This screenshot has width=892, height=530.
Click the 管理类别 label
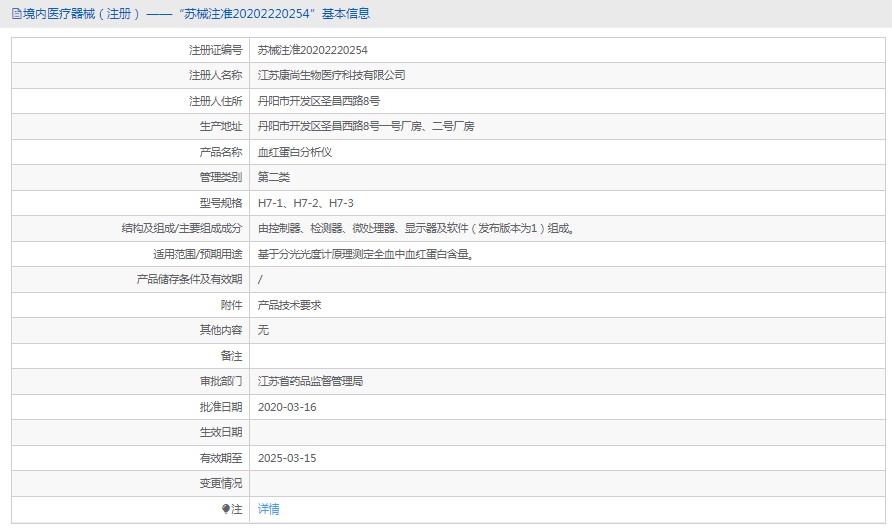[x=221, y=177]
